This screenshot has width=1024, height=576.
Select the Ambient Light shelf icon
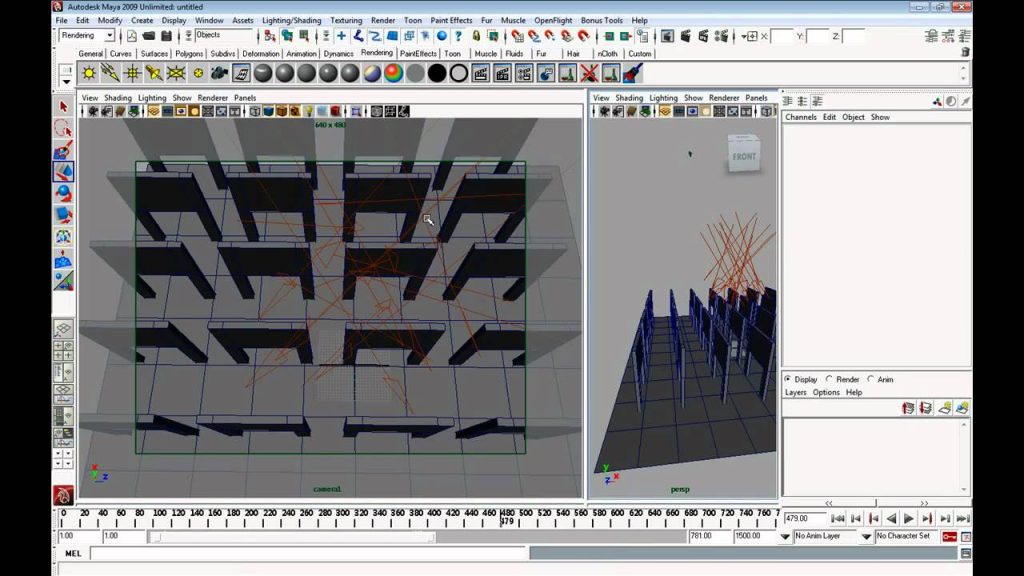[x=89, y=73]
